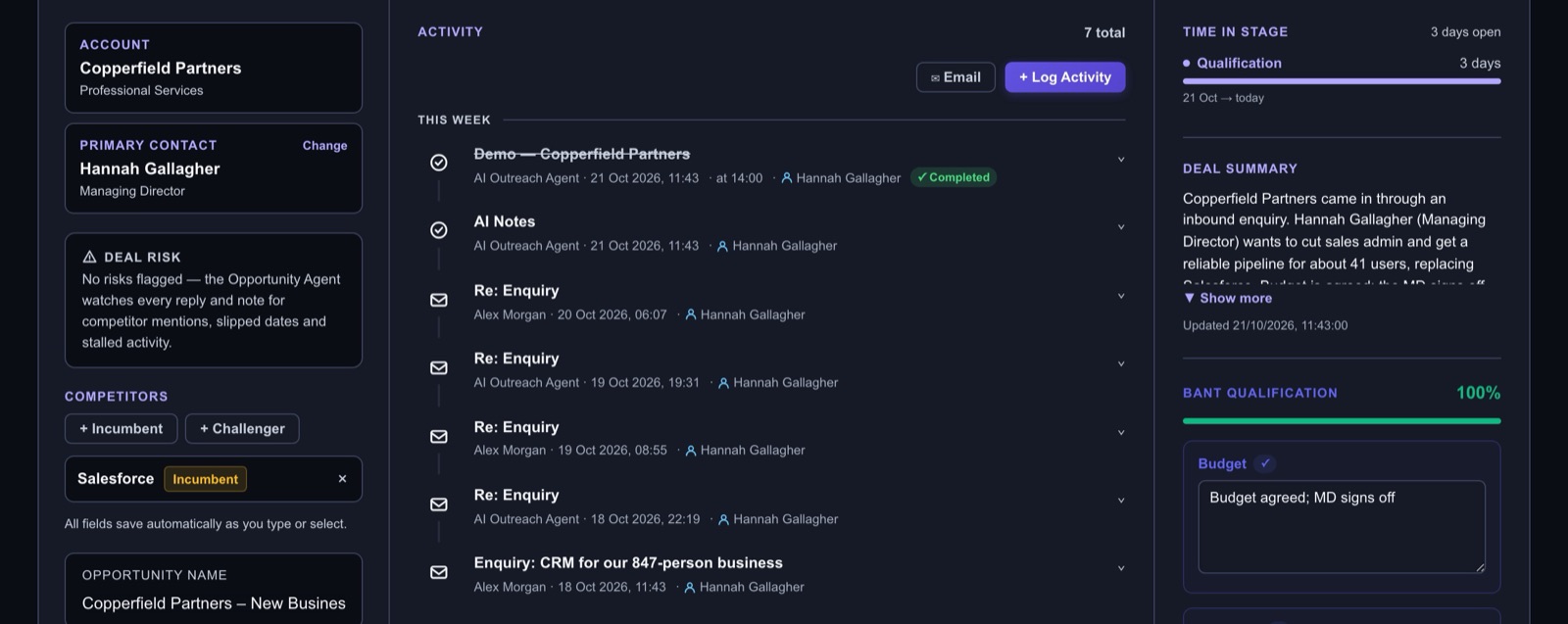
Task: Click 'Alex Morgan · 18 Oct 2026, 11:43' sender text
Action: 569,587
